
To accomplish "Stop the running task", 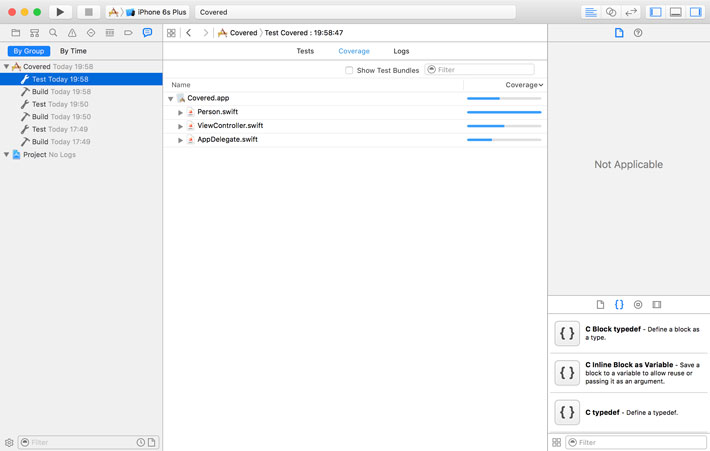I will coord(89,12).
